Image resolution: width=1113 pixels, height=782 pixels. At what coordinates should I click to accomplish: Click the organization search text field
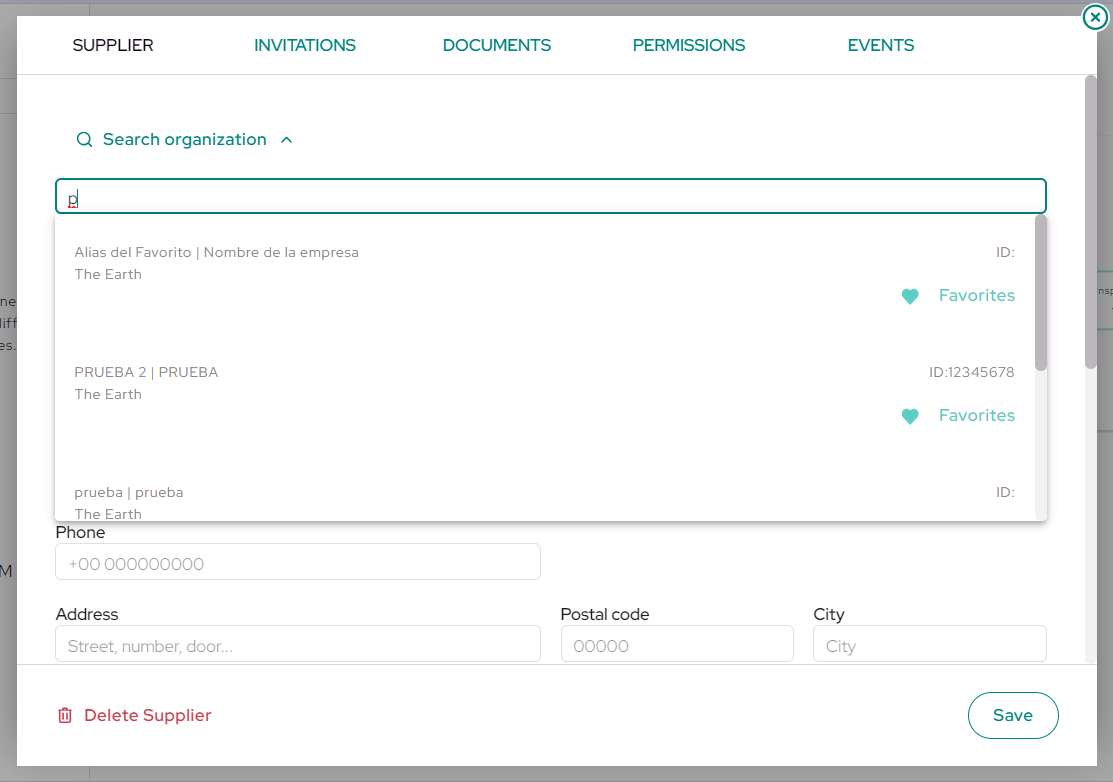click(551, 197)
